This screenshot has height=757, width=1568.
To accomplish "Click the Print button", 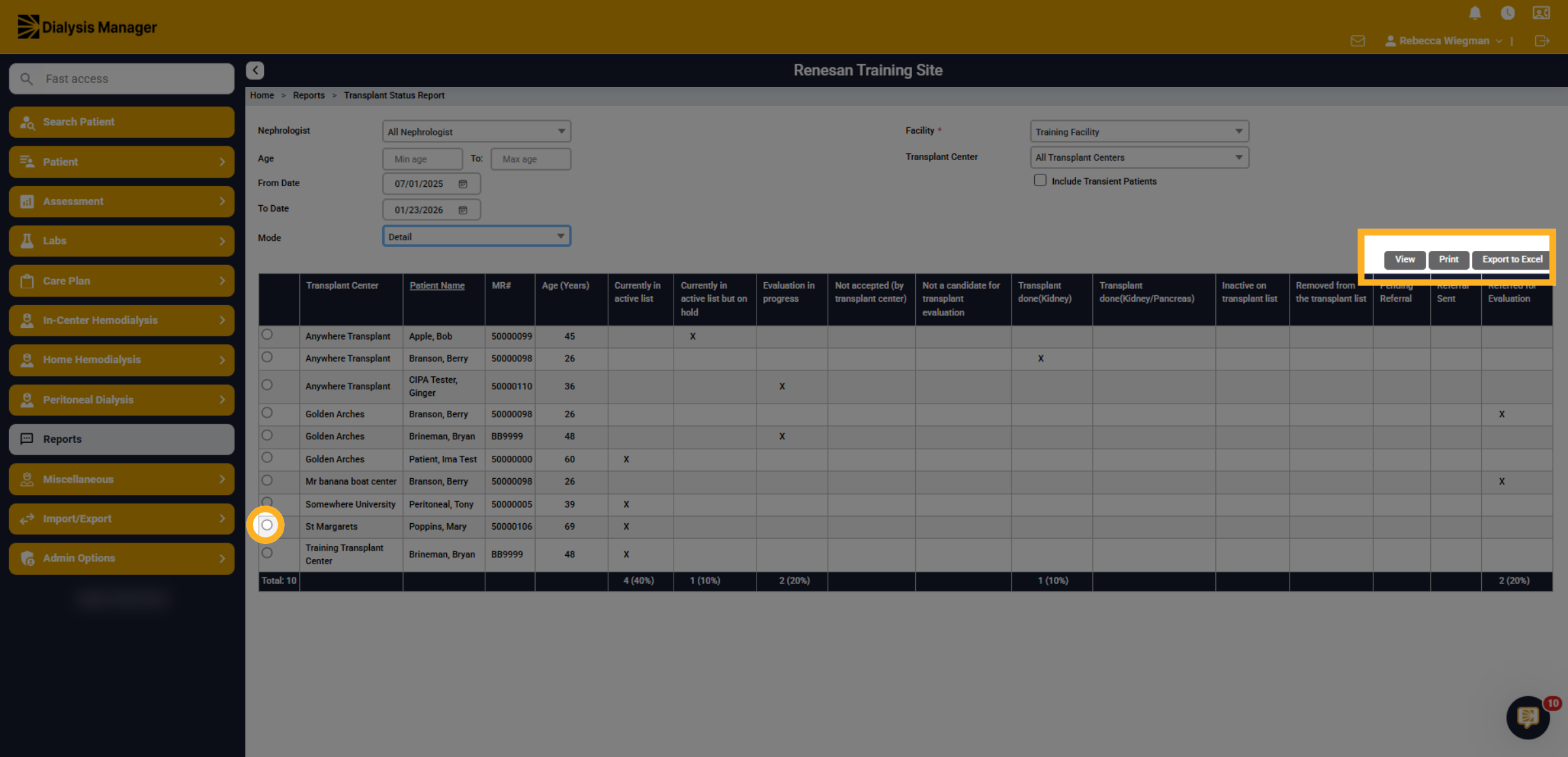I will coord(1448,259).
